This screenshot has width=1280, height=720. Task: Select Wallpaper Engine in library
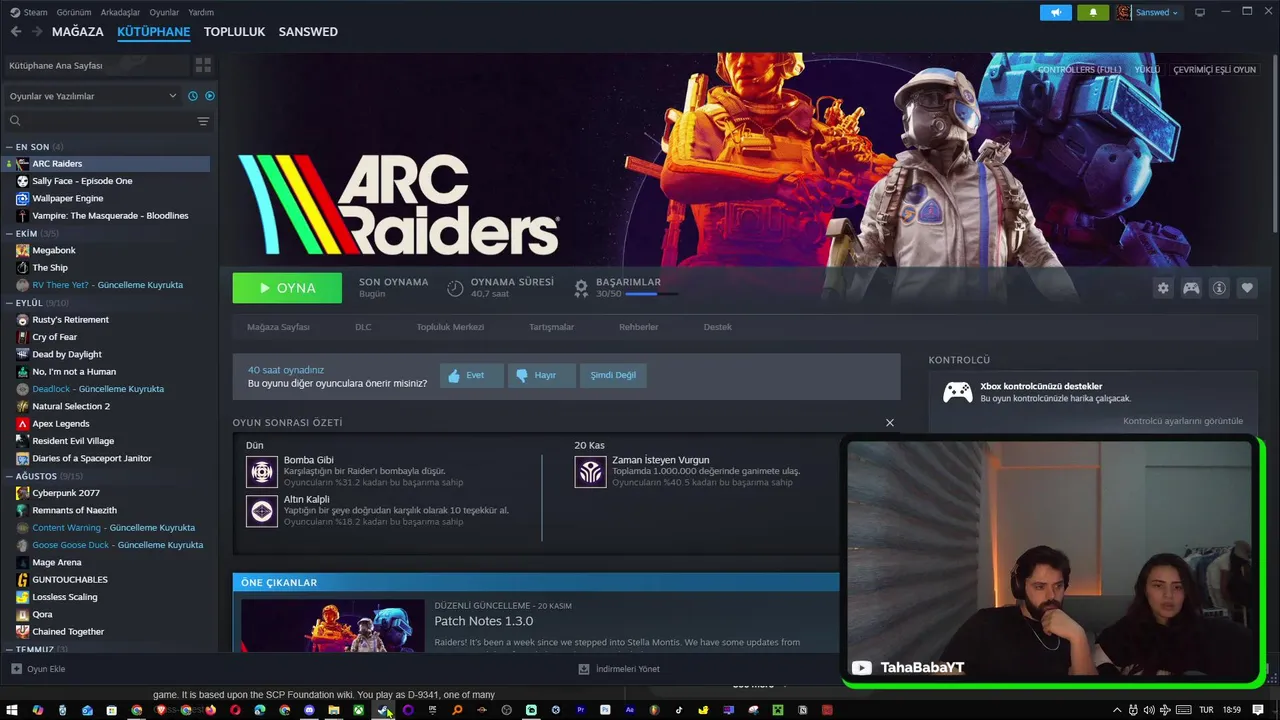(x=67, y=198)
